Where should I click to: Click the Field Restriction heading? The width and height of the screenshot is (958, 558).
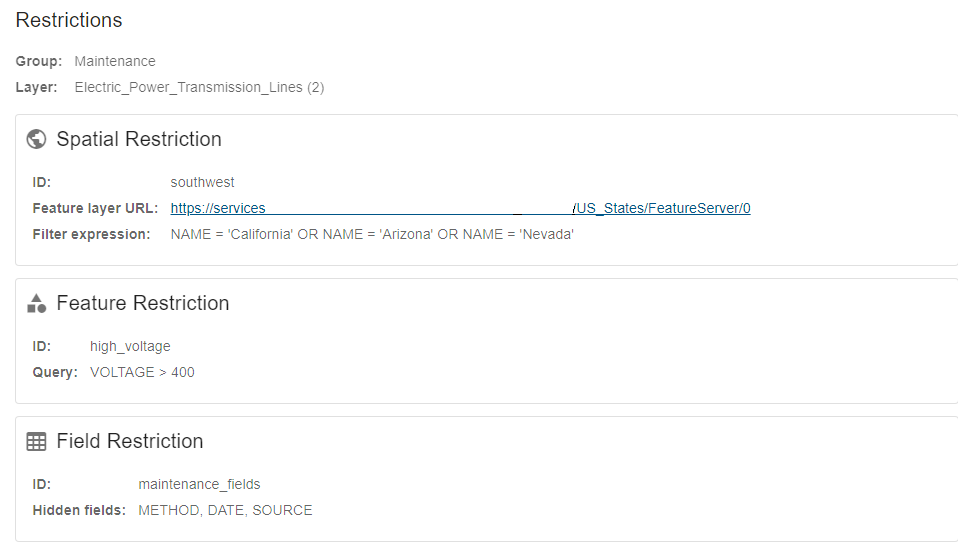click(x=130, y=441)
